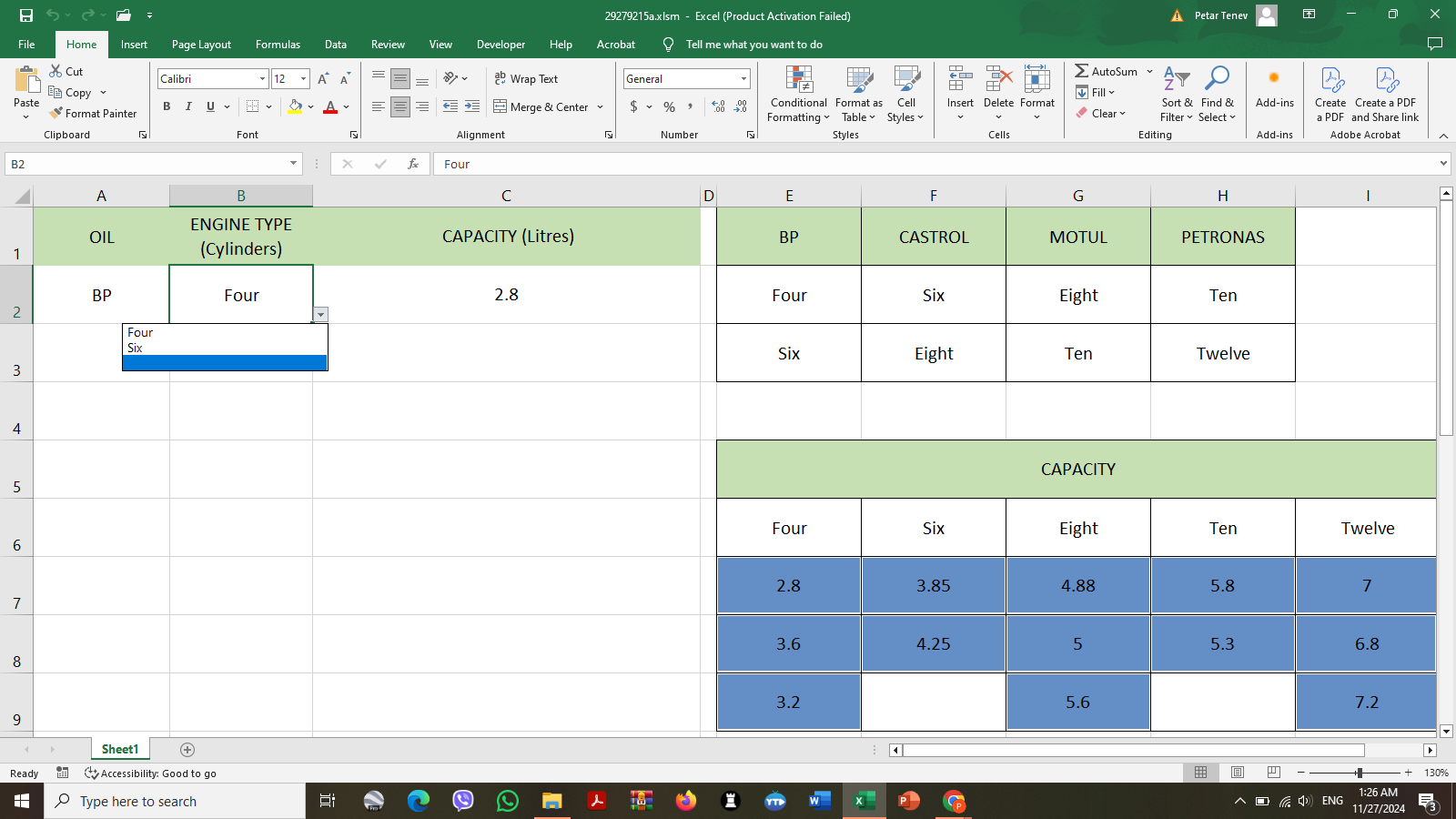Open Font dialog launcher

click(354, 135)
